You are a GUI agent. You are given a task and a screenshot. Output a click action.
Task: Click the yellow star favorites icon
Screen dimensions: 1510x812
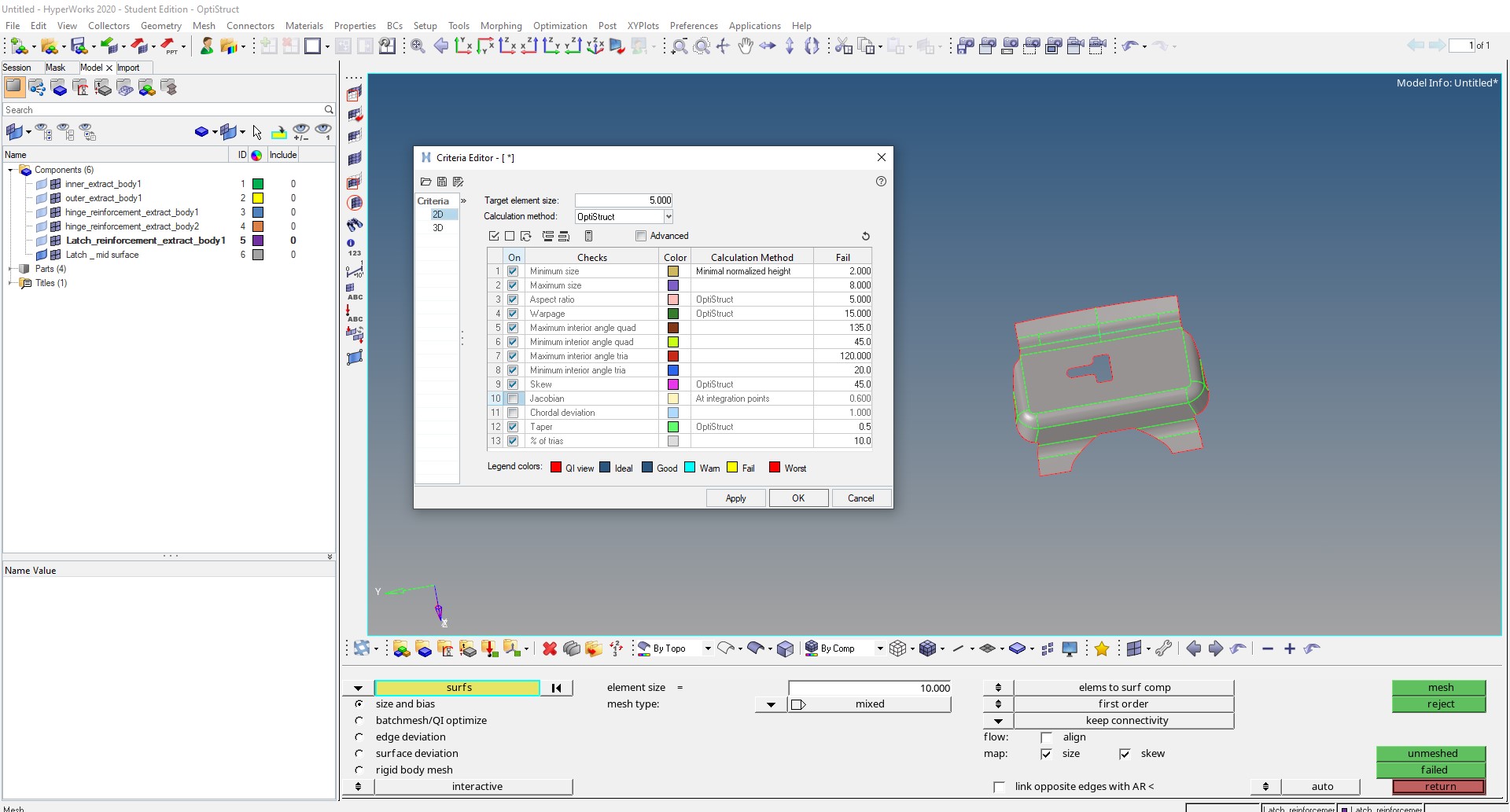pyautogui.click(x=1102, y=648)
